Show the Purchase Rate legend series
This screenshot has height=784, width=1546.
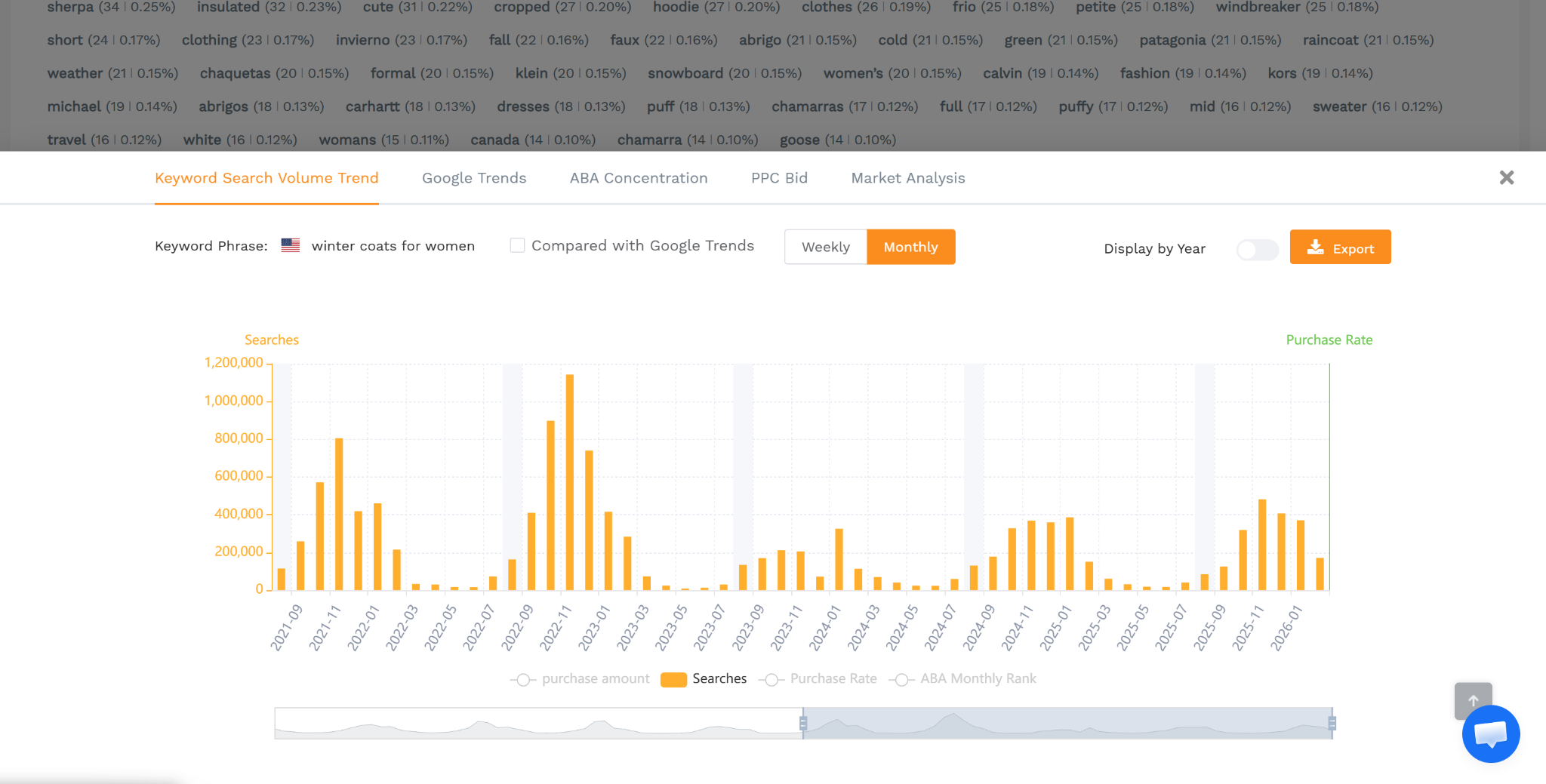tap(771, 679)
